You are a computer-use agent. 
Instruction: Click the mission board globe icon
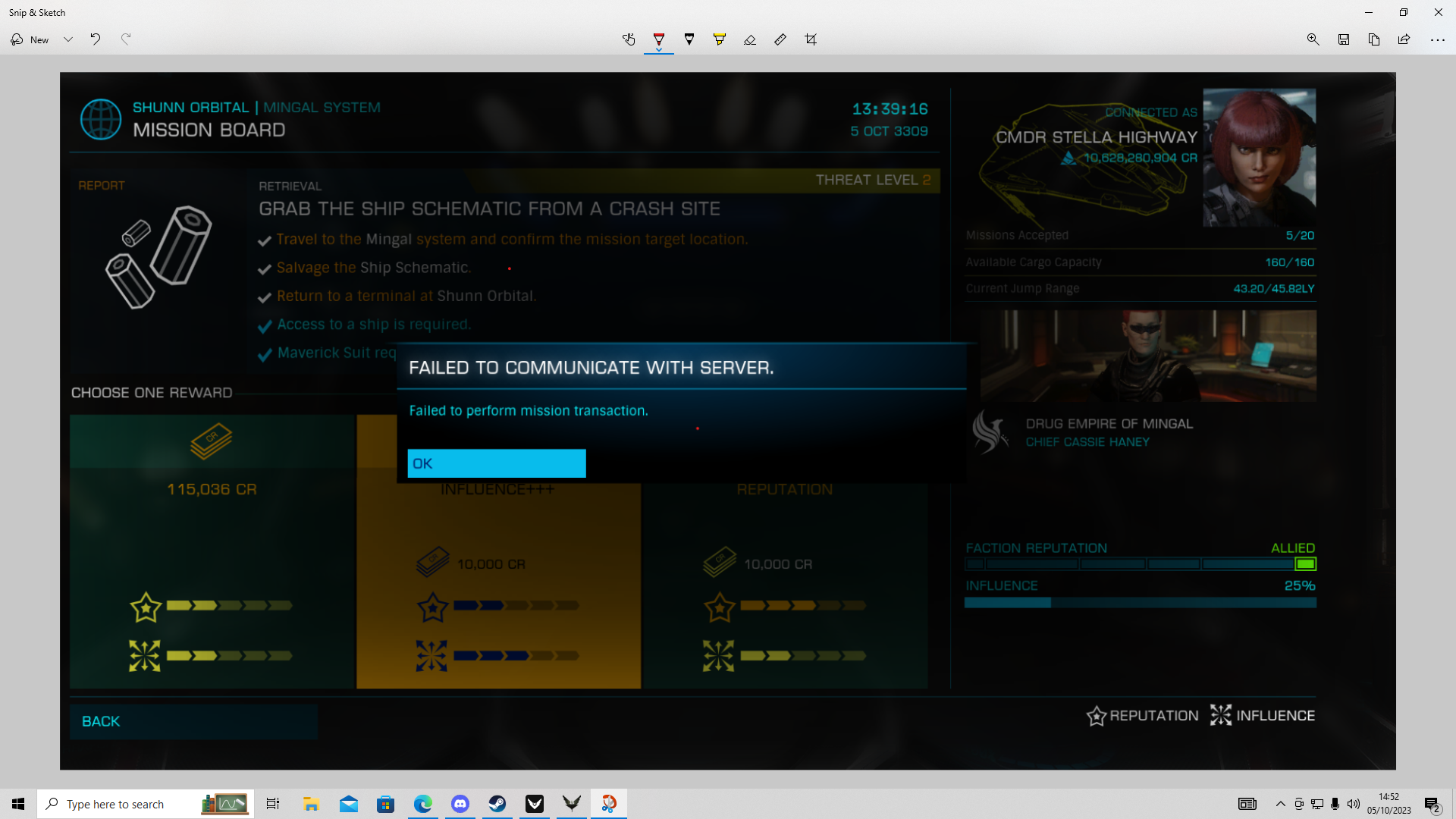101,119
